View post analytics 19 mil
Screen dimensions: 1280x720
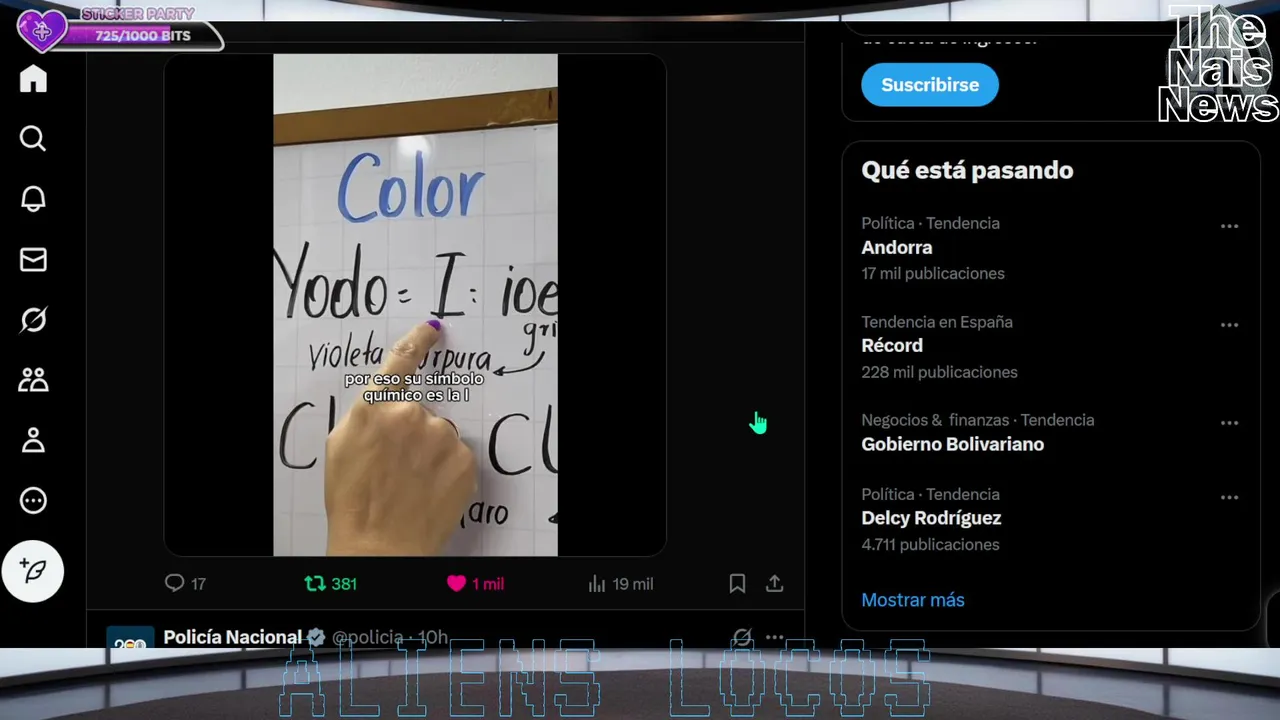(621, 583)
